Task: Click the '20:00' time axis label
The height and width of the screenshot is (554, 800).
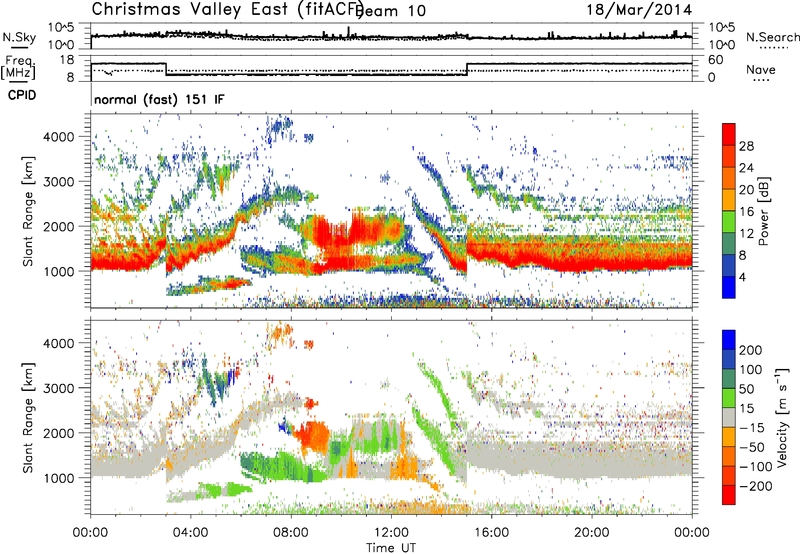Action: pos(592,533)
